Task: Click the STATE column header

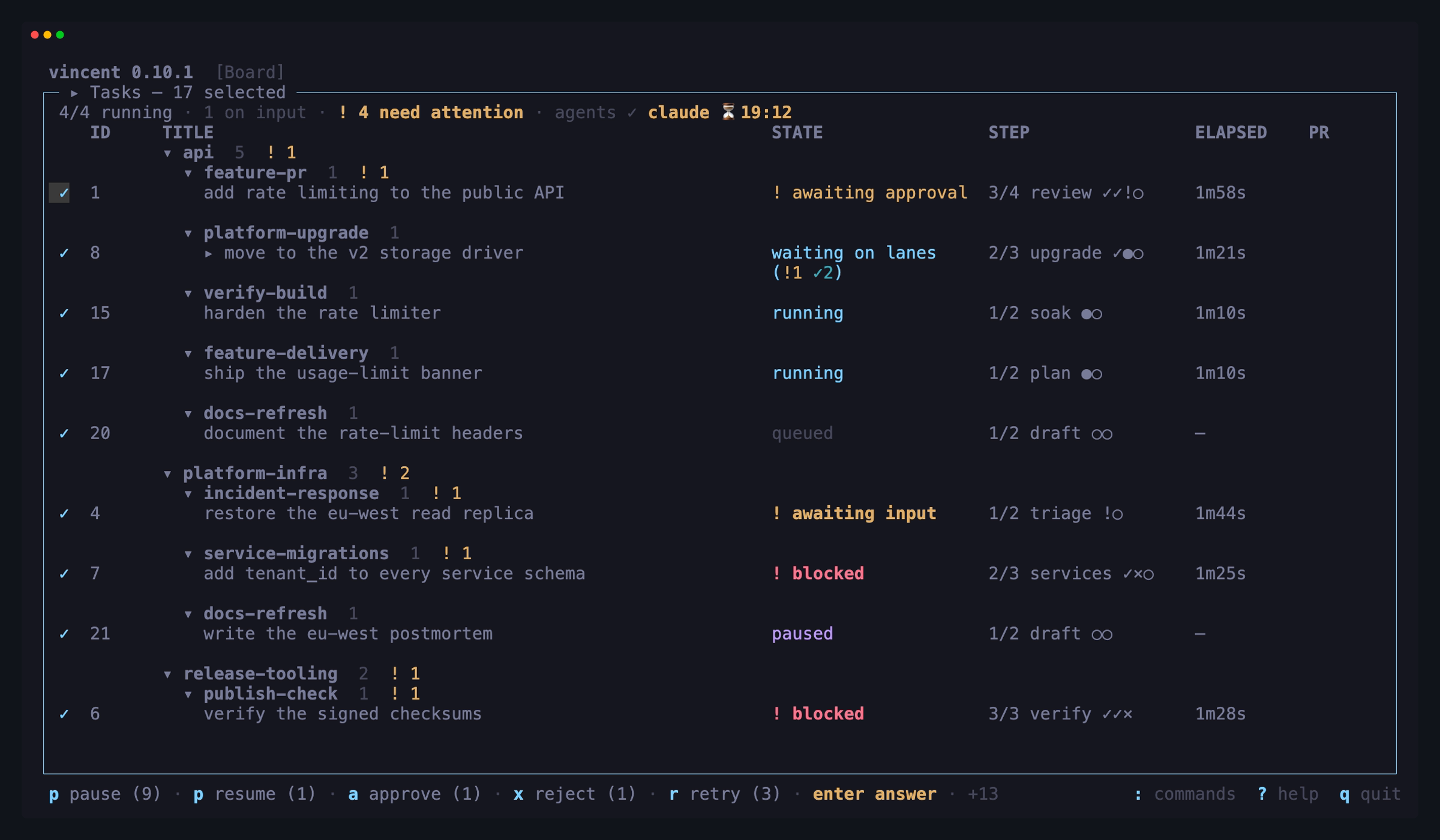Action: click(797, 132)
